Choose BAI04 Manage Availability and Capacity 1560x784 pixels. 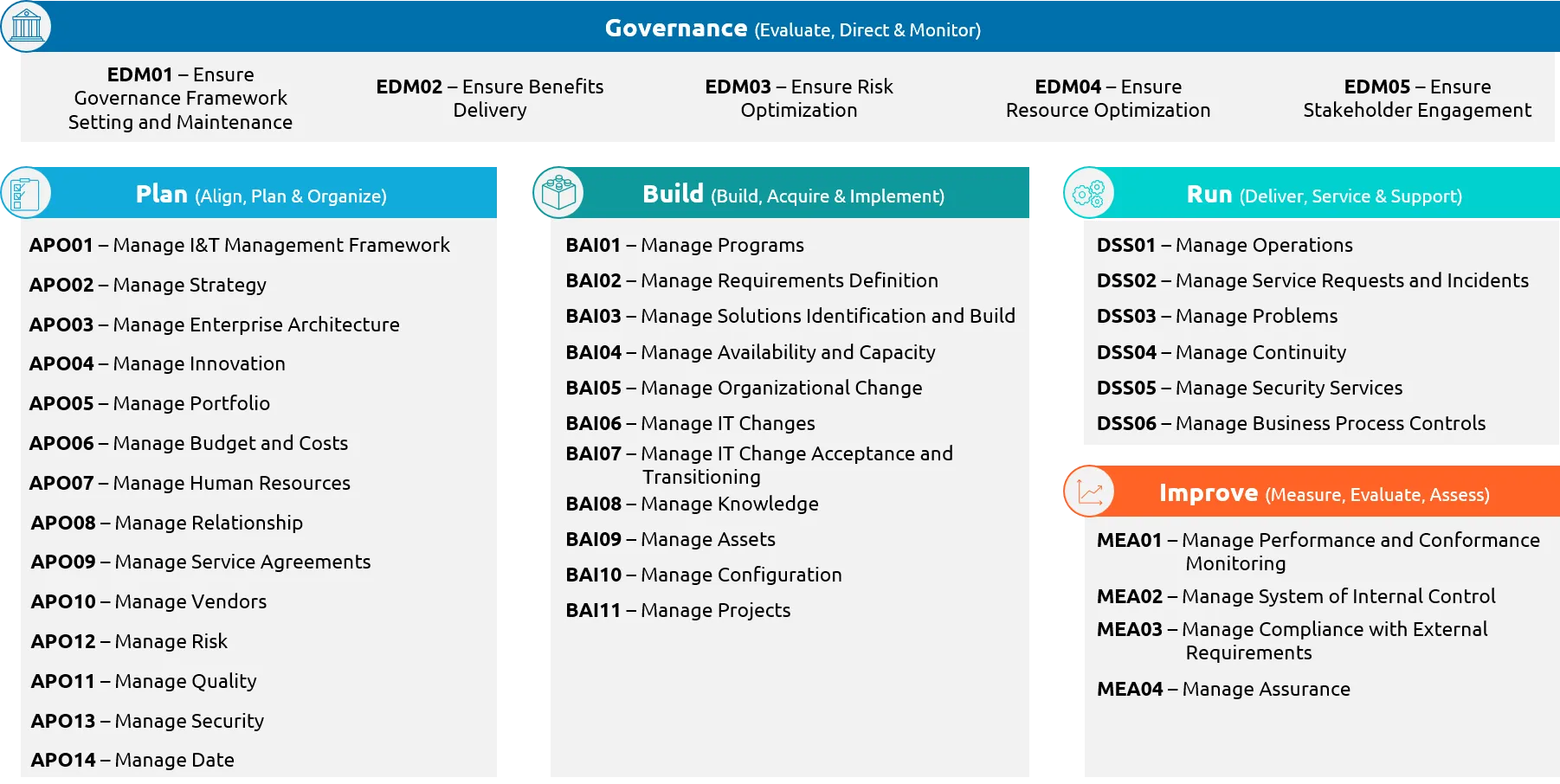pyautogui.click(x=751, y=352)
